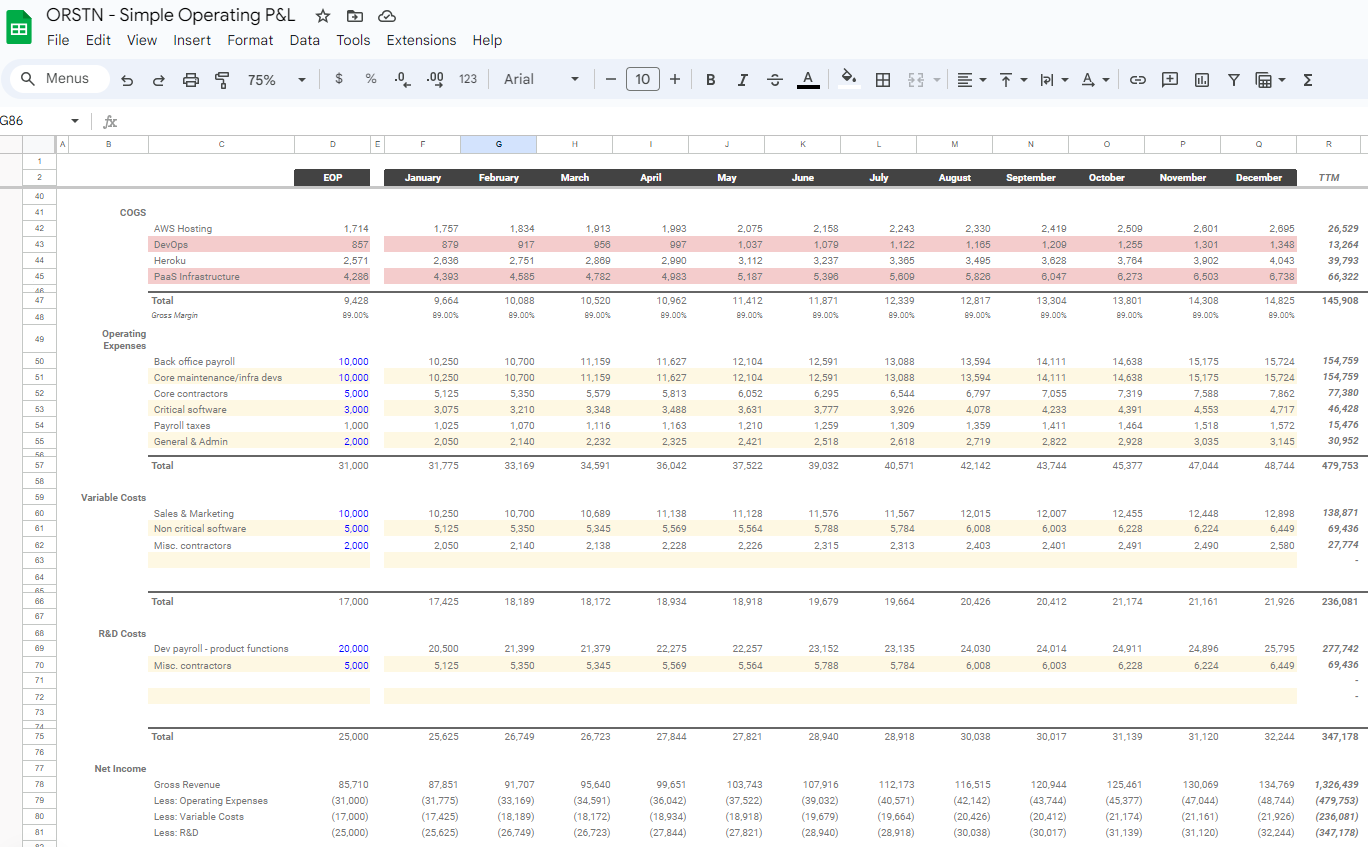Star the ORSTN document
This screenshot has height=847, width=1368.
pyautogui.click(x=322, y=16)
